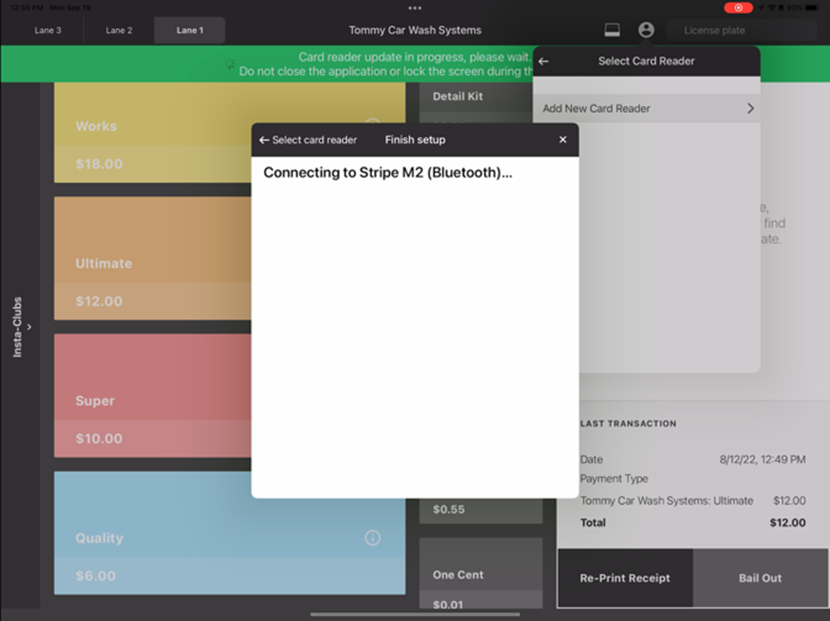Focus the License plate search field
The image size is (830, 621).
pos(742,30)
